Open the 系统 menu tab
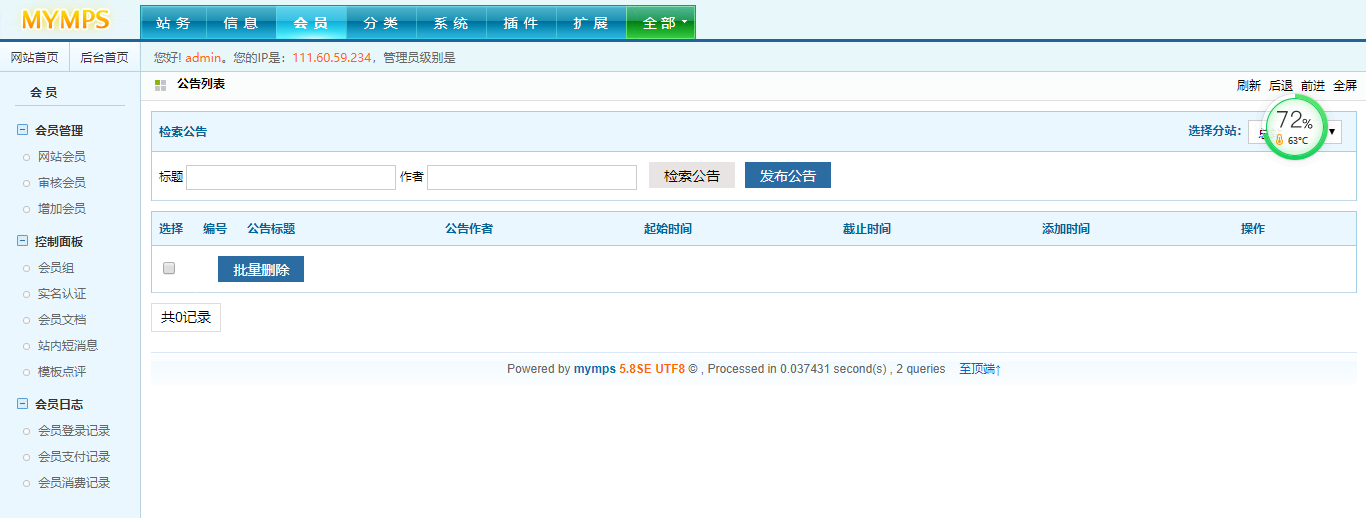This screenshot has width=1366, height=518. click(451, 23)
